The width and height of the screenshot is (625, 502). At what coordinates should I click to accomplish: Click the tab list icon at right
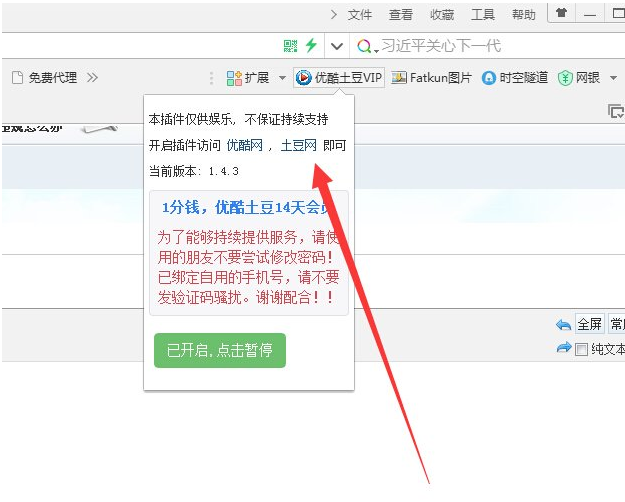tap(615, 111)
